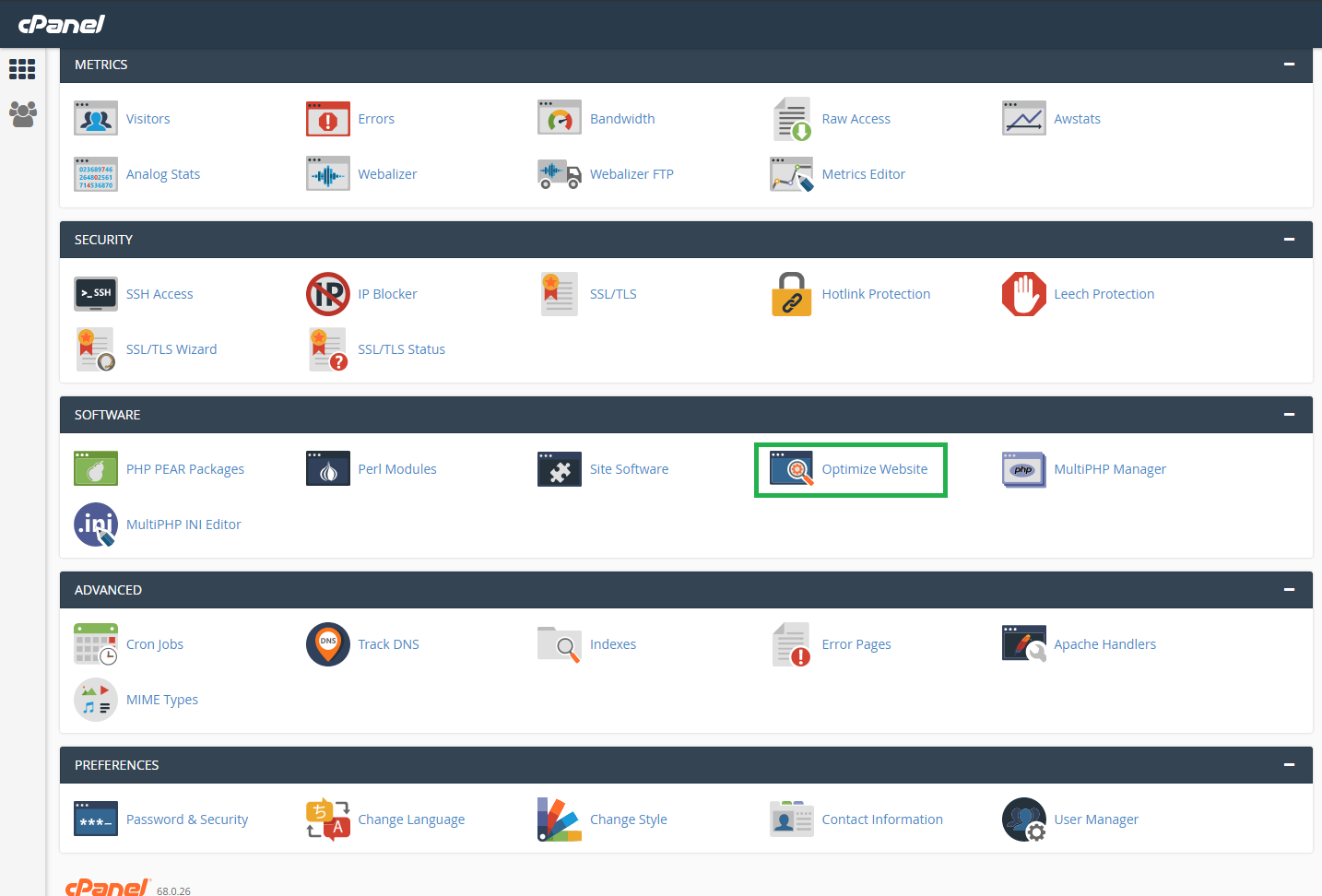Click the Hotlink Protection padlock icon
Image resolution: width=1322 pixels, height=896 pixels.
point(791,294)
